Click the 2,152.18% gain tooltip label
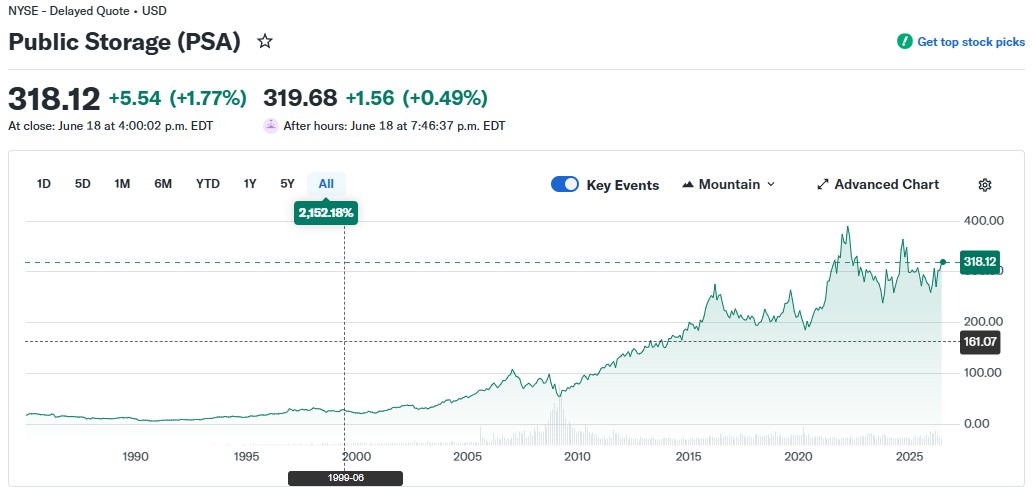 coord(326,213)
